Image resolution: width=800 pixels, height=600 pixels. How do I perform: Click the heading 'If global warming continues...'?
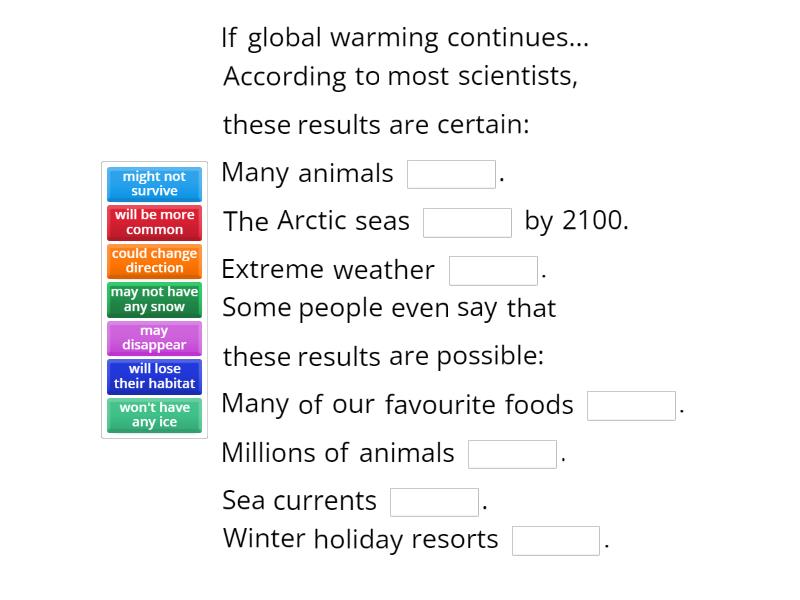tap(405, 37)
